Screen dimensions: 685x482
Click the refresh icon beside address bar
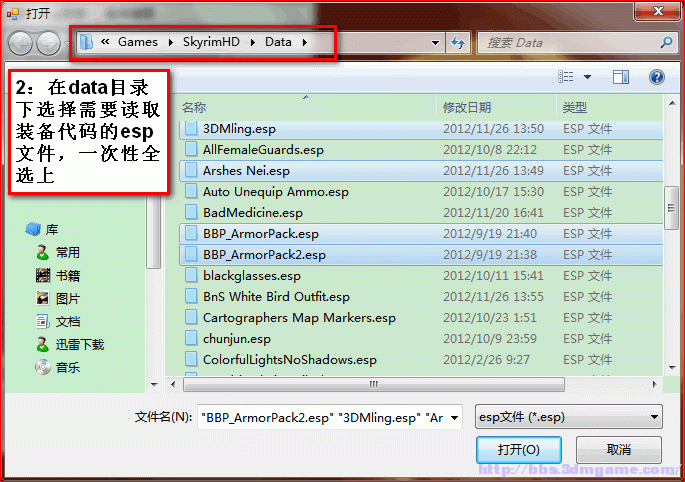pyautogui.click(x=458, y=43)
